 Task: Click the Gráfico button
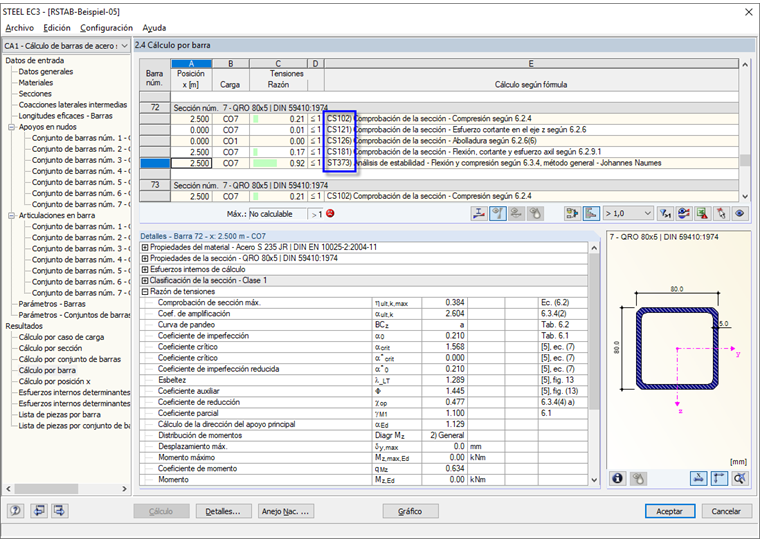[410, 511]
